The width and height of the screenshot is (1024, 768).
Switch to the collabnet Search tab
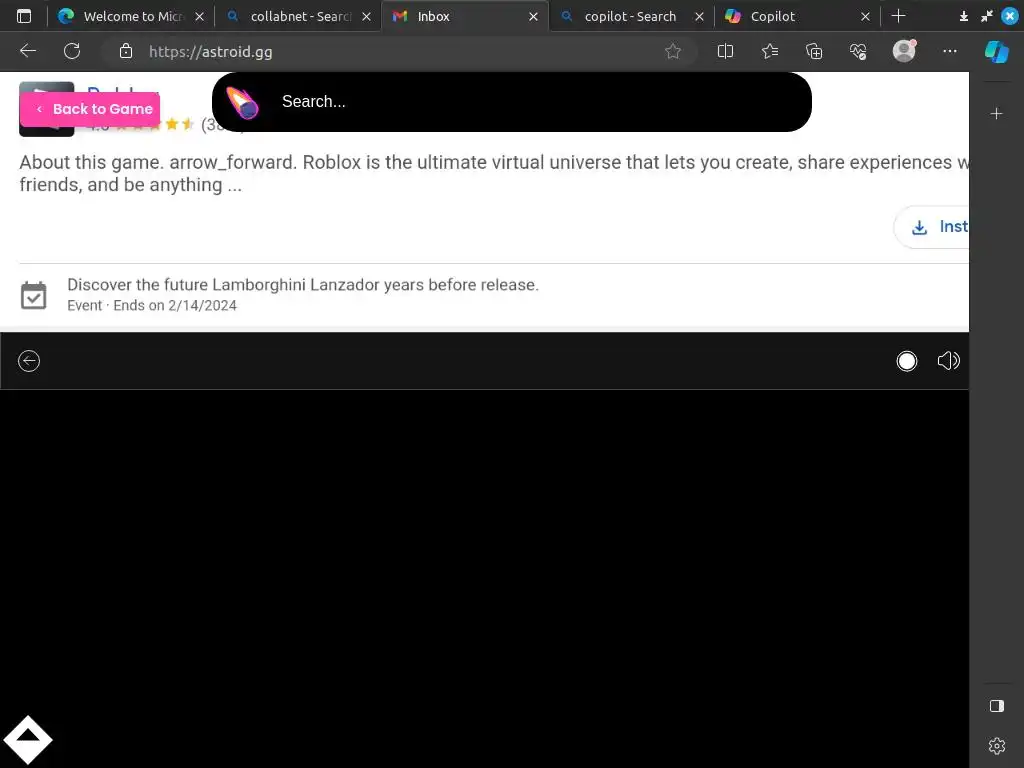pyautogui.click(x=300, y=16)
